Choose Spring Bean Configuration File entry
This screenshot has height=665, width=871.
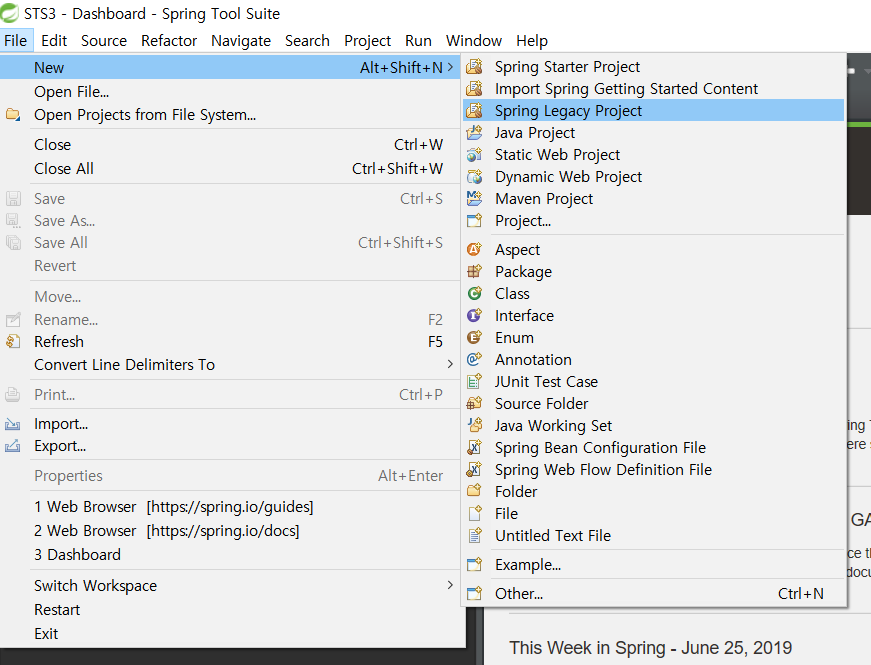coord(653,448)
